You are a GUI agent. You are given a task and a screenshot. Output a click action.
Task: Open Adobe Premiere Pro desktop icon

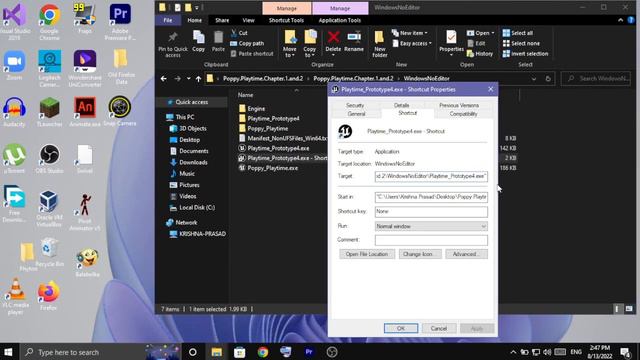[x=120, y=21]
